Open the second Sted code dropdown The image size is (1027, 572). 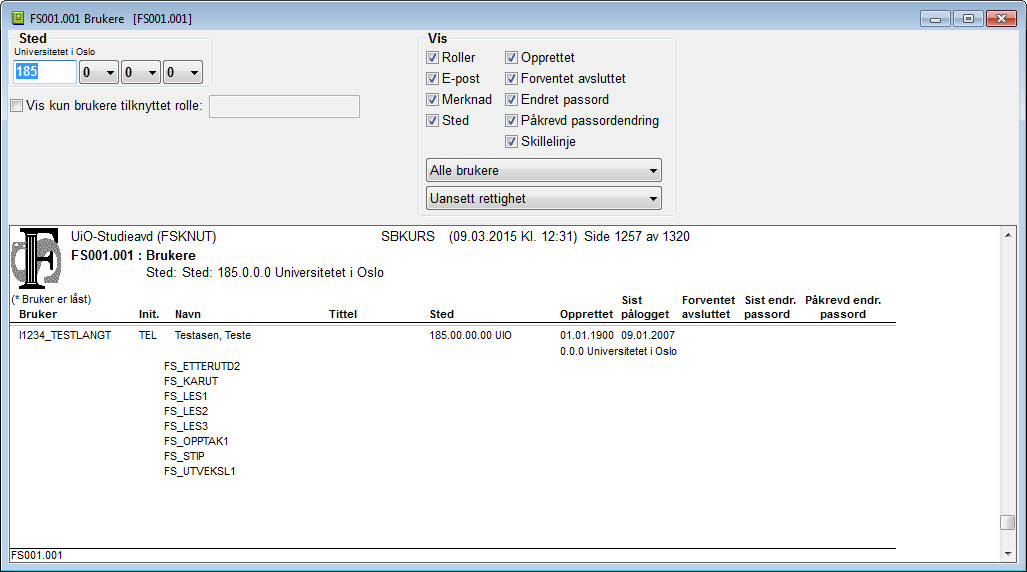pyautogui.click(x=141, y=72)
